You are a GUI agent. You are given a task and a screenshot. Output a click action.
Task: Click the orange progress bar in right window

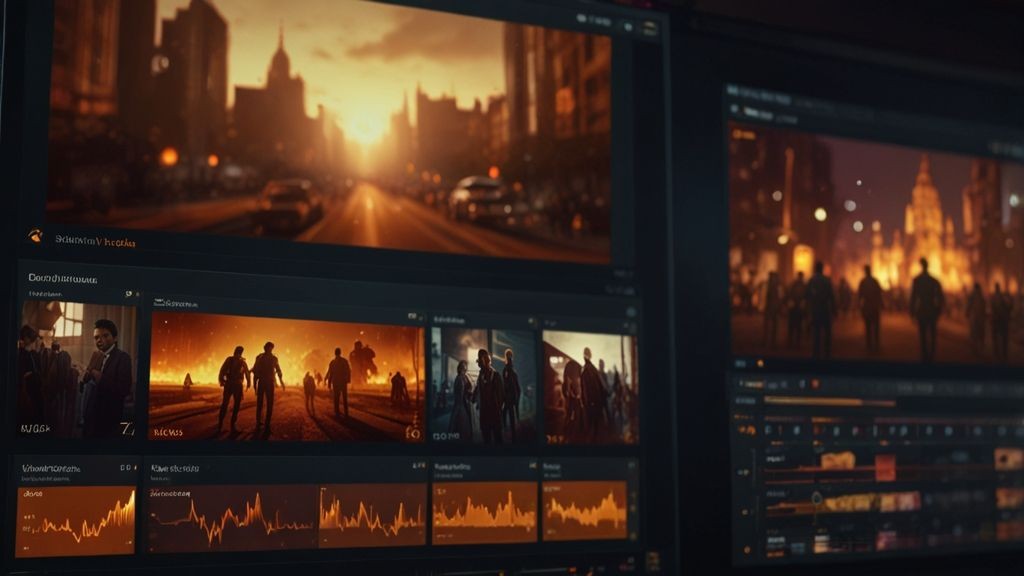point(829,402)
